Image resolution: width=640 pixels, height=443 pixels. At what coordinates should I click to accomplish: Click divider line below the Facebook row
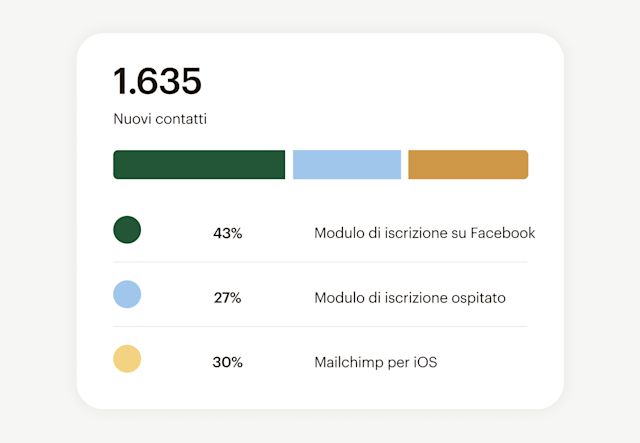[x=320, y=262]
